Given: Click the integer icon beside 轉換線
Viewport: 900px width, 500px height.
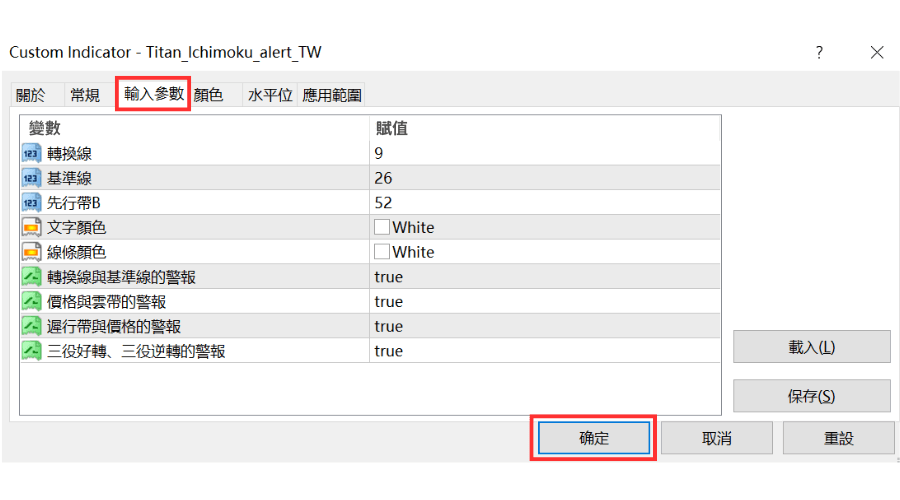Looking at the screenshot, I should 30,153.
